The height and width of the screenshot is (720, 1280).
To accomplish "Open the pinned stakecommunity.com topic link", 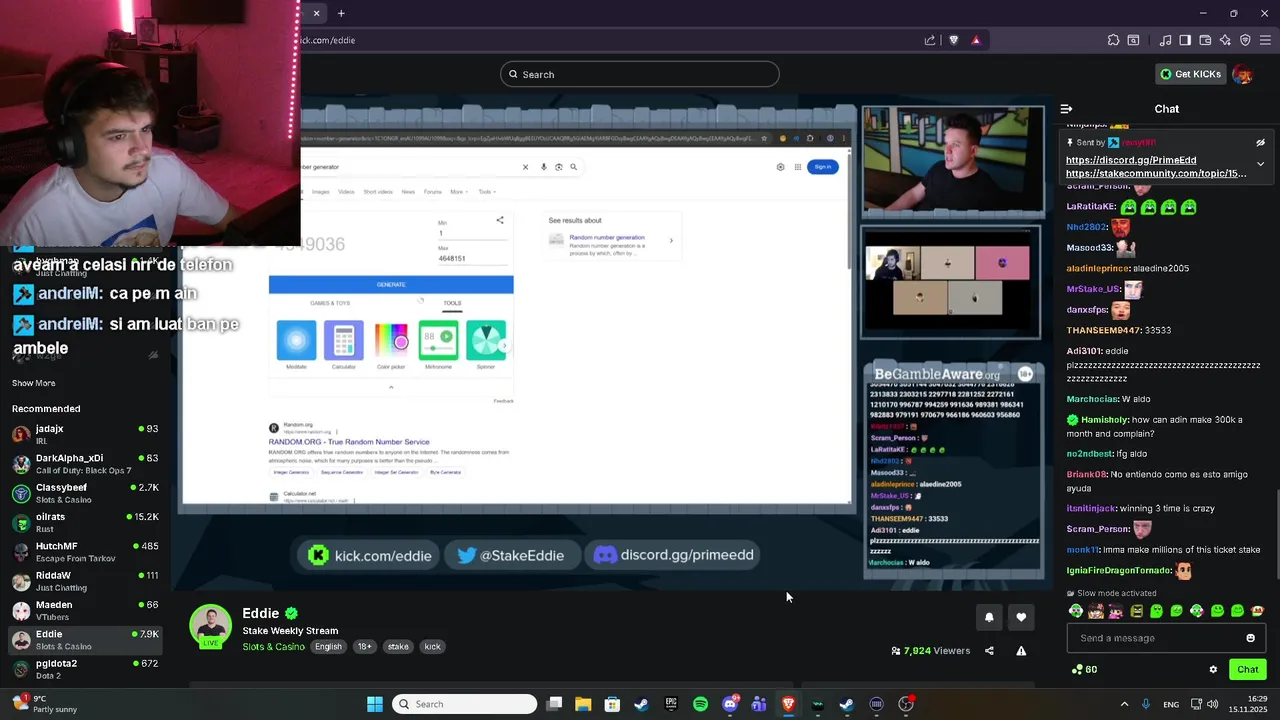I will [1156, 173].
